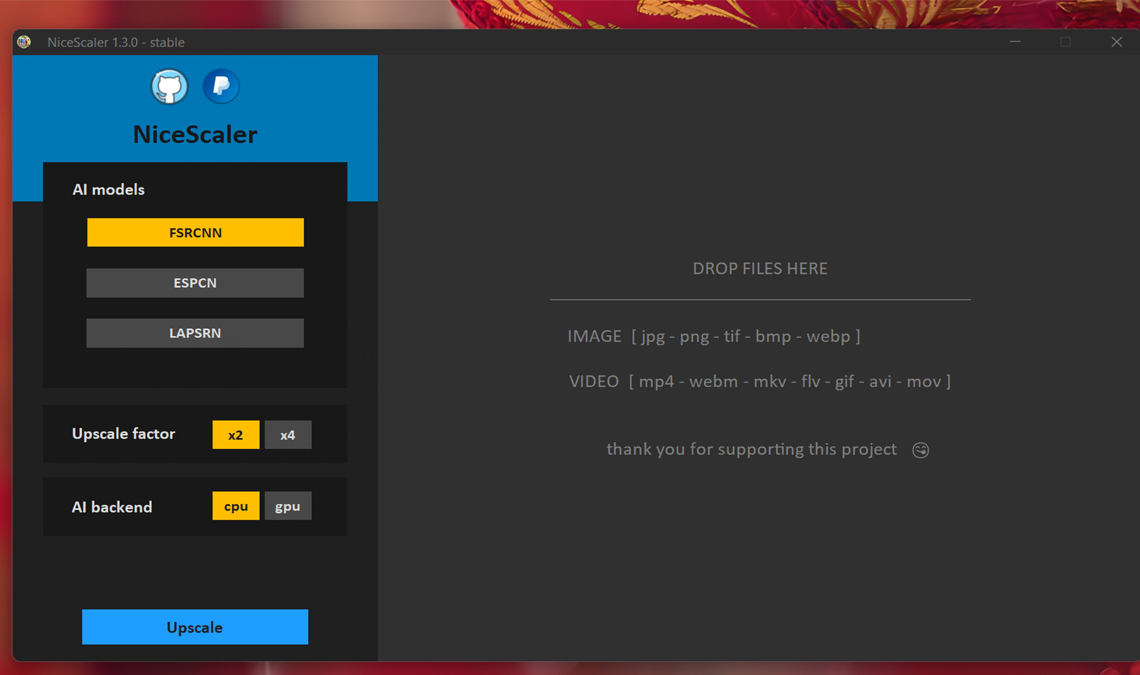Viewport: 1140px width, 675px height.
Task: Close the NiceScaler window
Action: coord(1117,42)
